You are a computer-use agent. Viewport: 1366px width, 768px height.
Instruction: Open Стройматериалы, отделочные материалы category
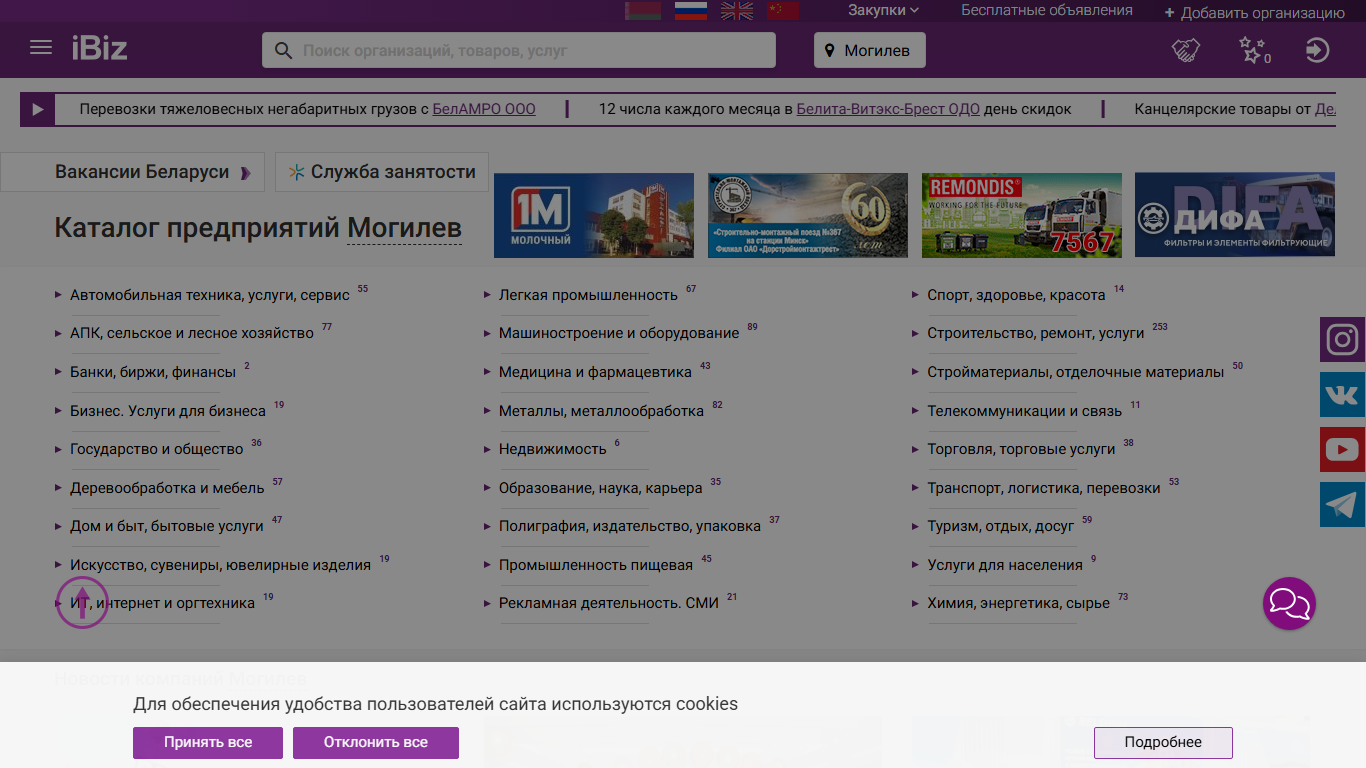click(1075, 372)
